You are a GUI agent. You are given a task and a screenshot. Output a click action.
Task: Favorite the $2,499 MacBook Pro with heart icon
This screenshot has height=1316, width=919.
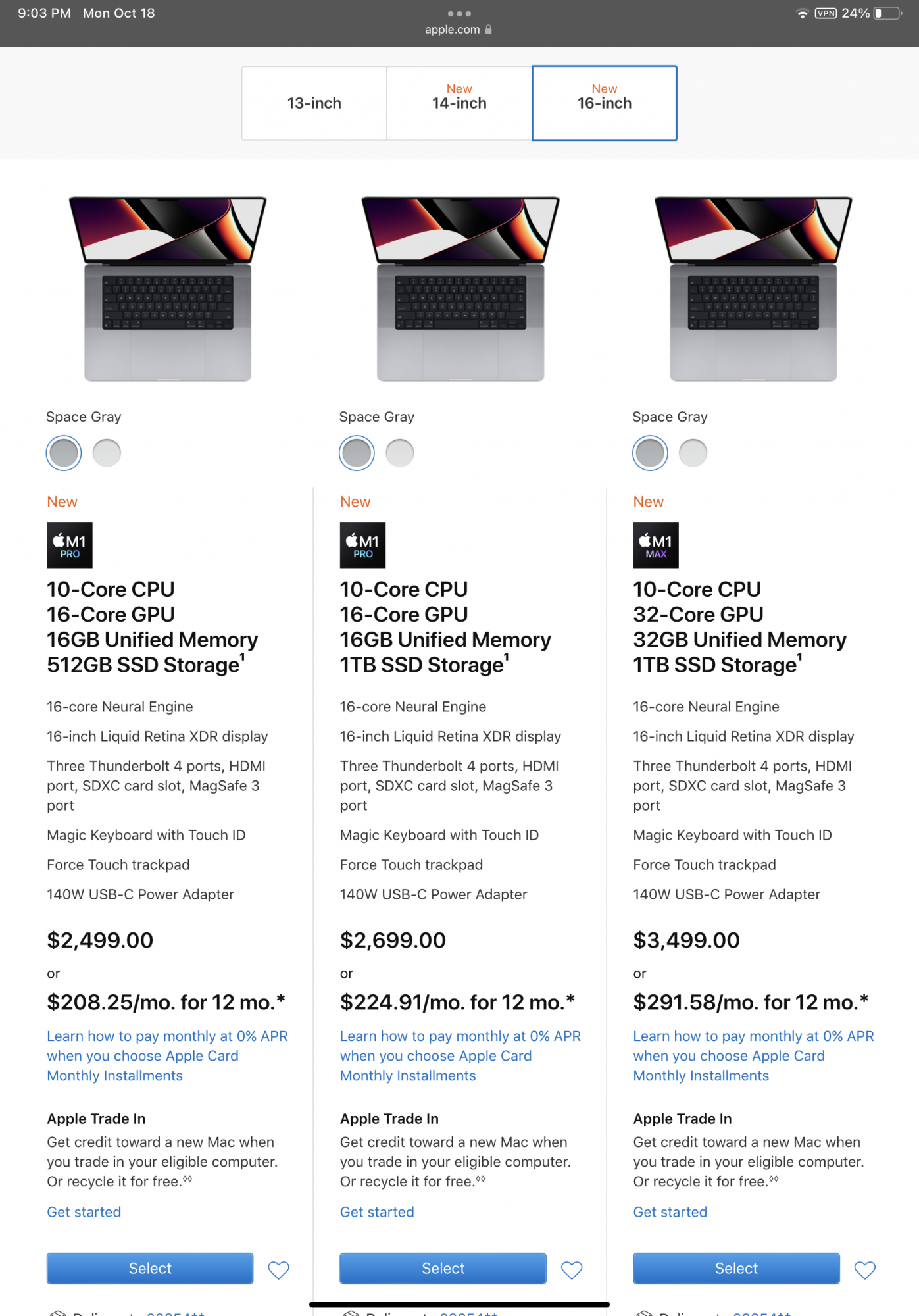pos(278,1270)
